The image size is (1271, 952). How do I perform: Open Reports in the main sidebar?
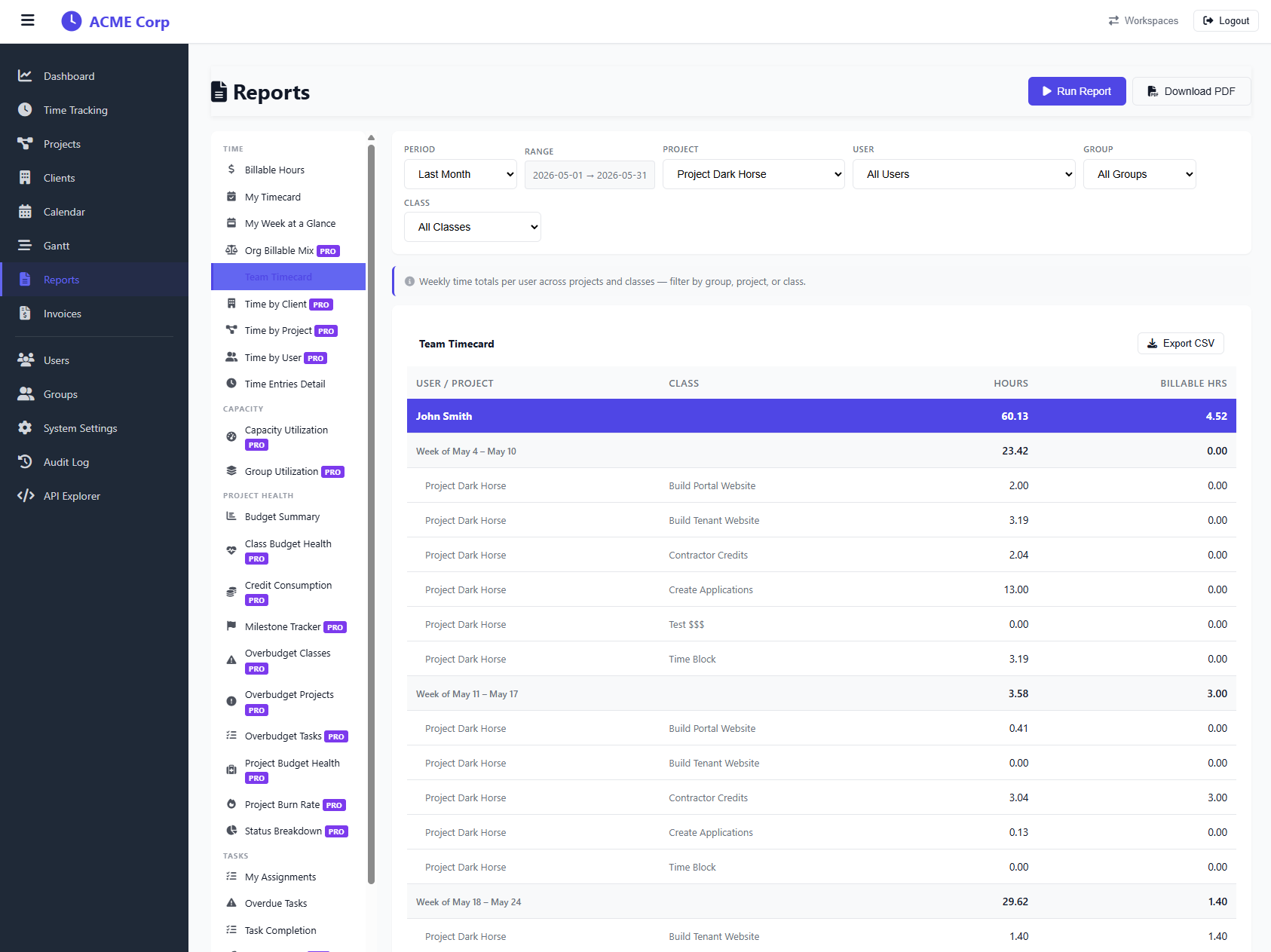(x=94, y=280)
